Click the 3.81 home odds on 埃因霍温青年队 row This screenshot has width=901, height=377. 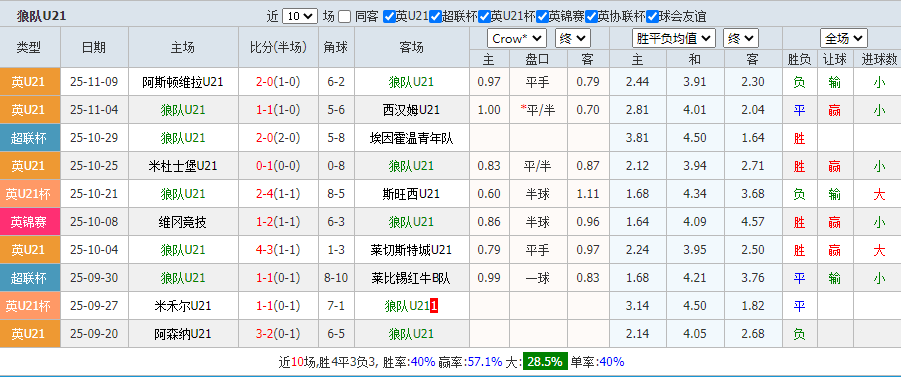637,138
